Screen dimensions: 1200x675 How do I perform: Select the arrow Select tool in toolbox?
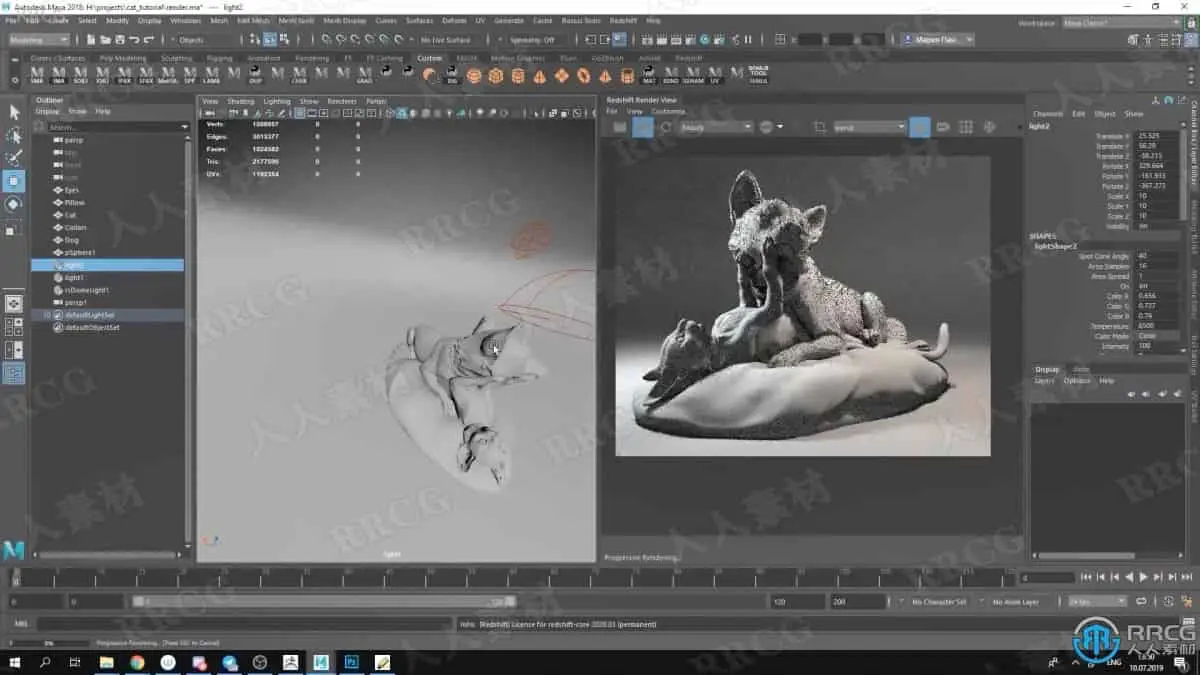tap(14, 112)
